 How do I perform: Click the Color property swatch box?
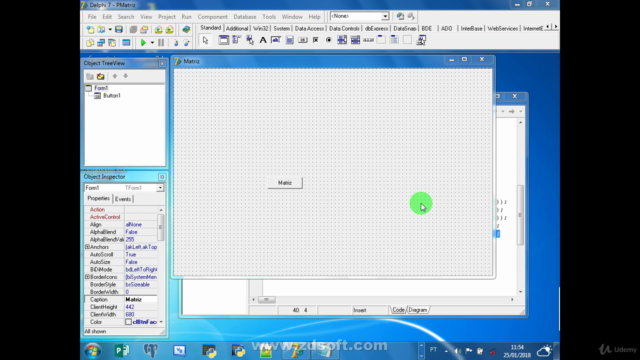(x=128, y=322)
